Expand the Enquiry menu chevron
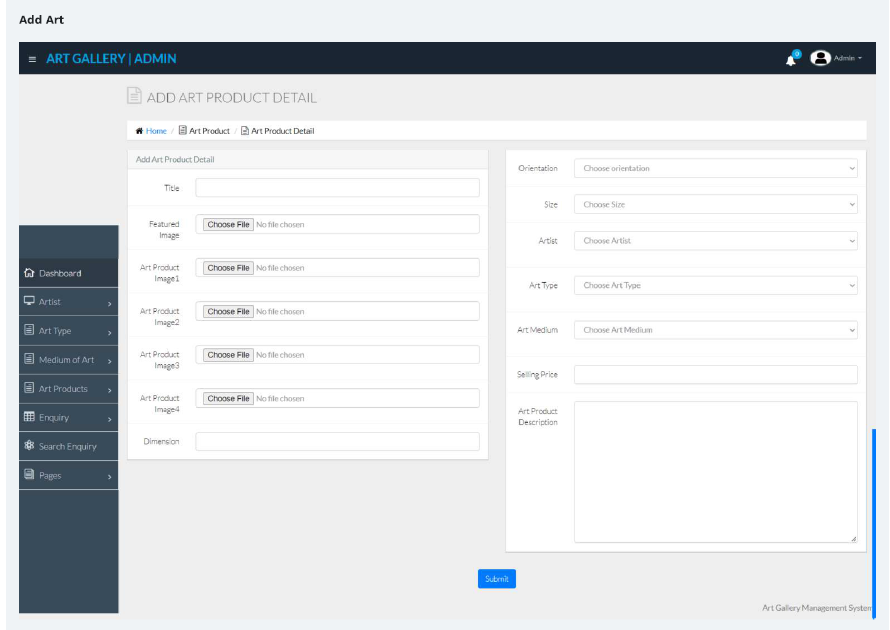This screenshot has width=890, height=630. [x=110, y=419]
